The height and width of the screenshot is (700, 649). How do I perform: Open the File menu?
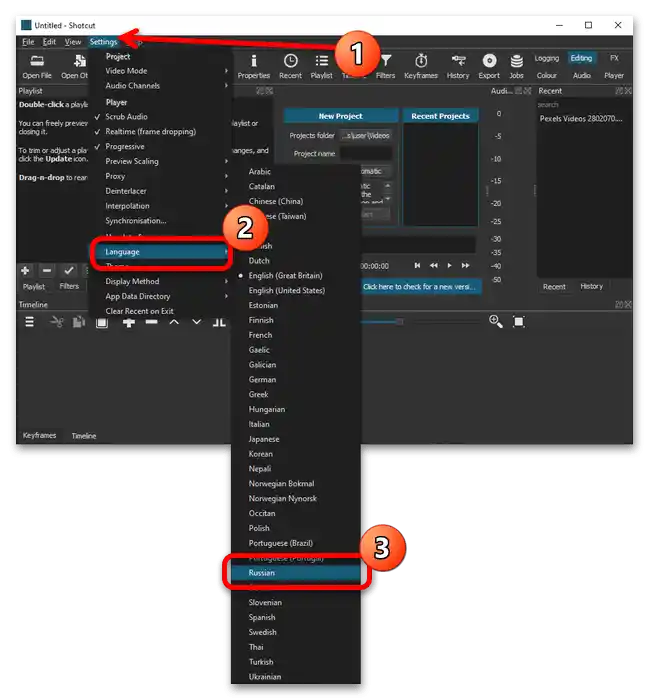click(x=28, y=42)
